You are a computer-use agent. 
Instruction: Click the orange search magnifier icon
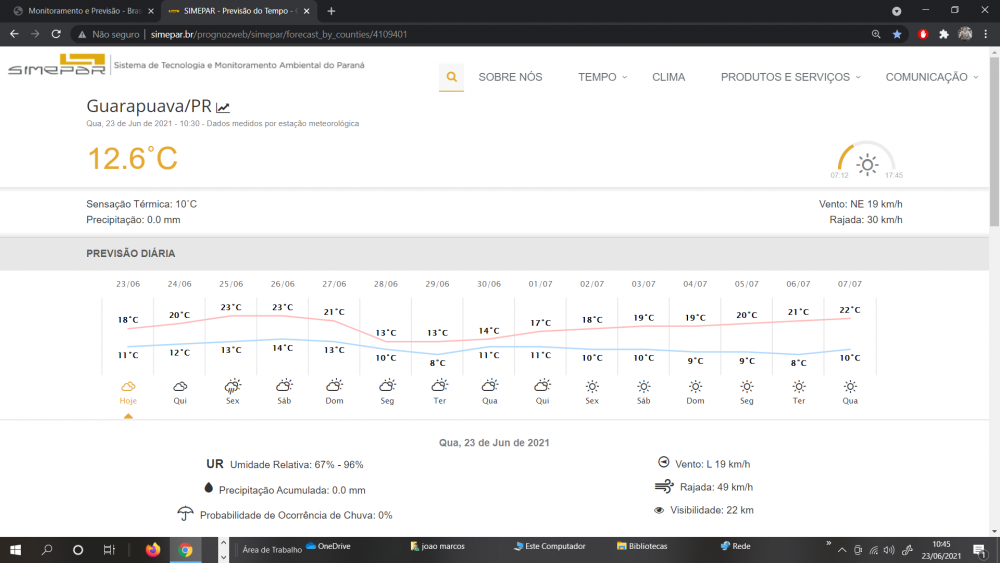pos(451,77)
